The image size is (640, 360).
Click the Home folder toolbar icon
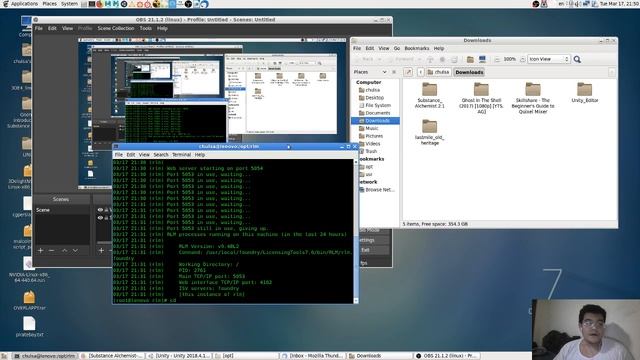pyautogui.click(x=470, y=60)
